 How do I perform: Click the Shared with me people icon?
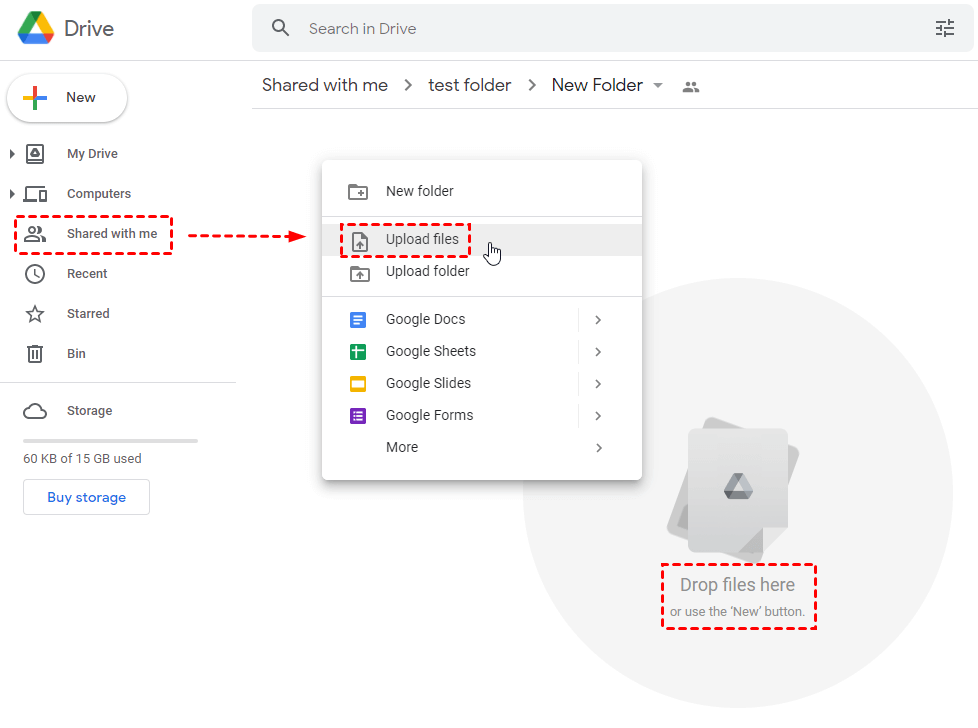pyautogui.click(x=35, y=234)
